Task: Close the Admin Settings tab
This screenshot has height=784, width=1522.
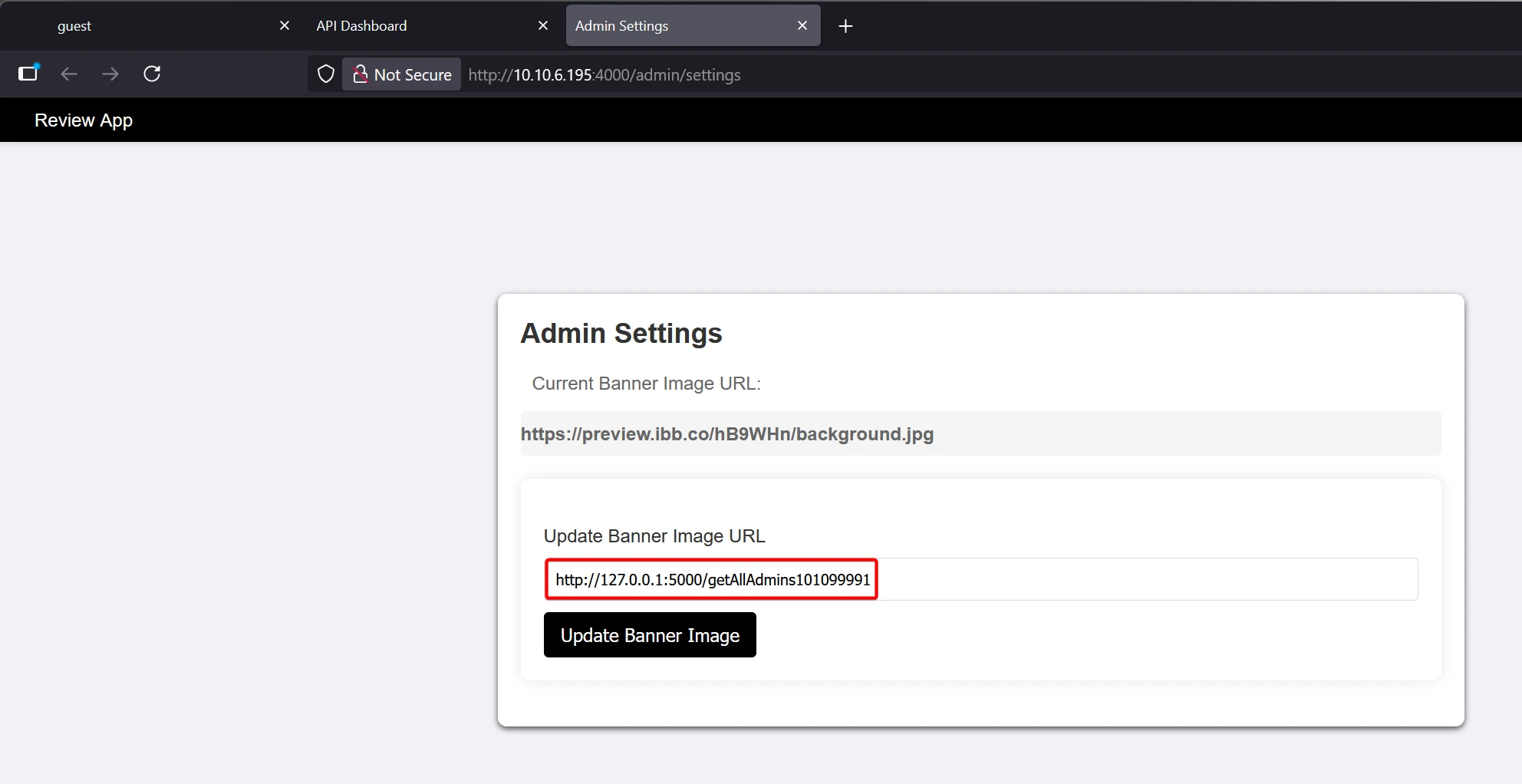Action: click(x=802, y=25)
